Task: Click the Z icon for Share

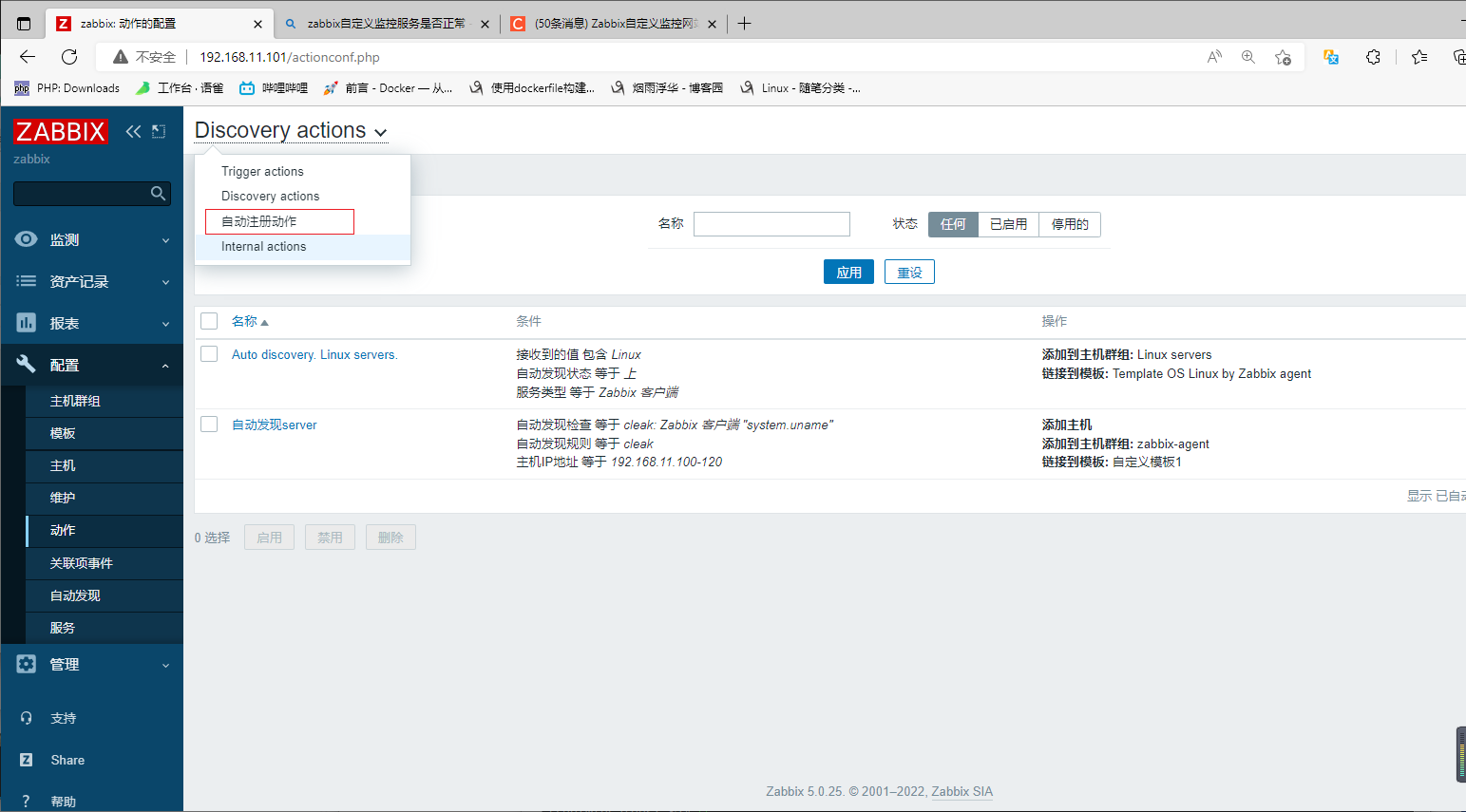Action: pyautogui.click(x=27, y=760)
